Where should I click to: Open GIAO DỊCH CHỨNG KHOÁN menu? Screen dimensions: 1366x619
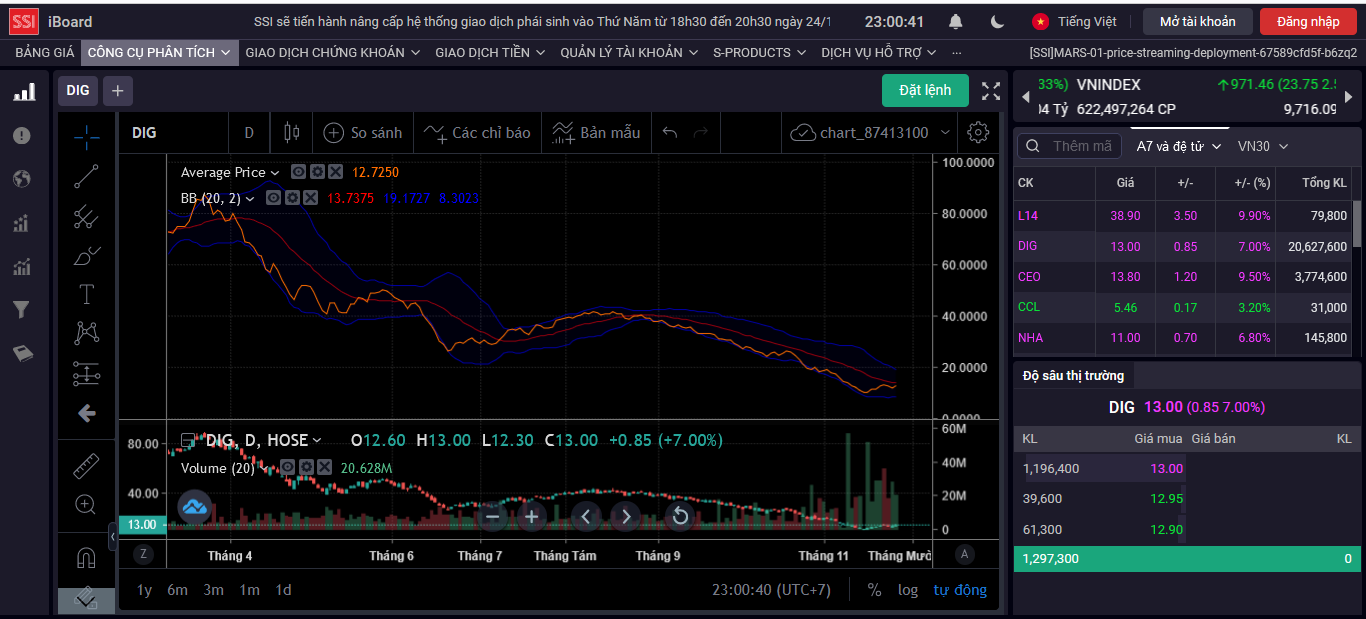pyautogui.click(x=334, y=52)
